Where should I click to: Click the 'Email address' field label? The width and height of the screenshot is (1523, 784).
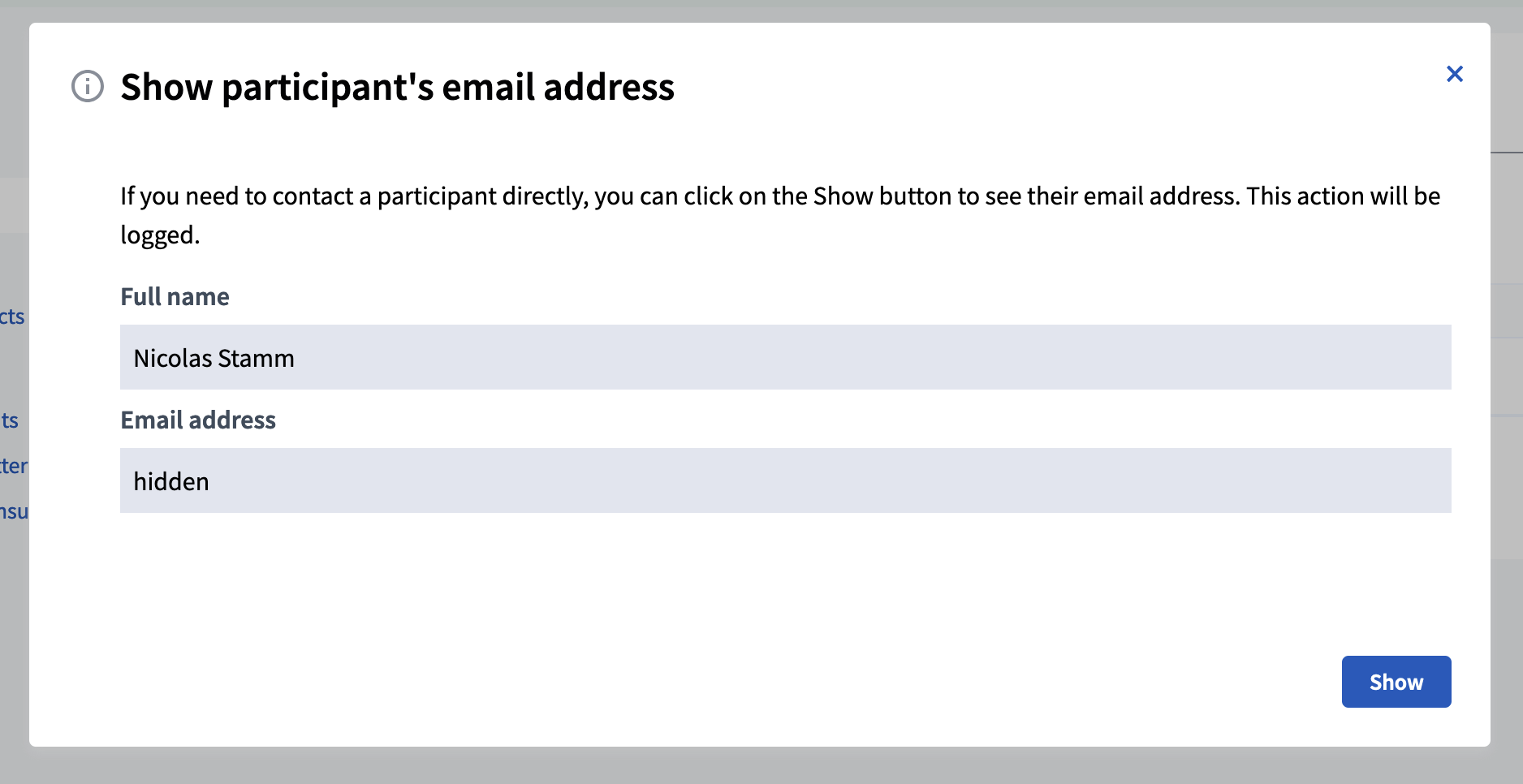(197, 420)
